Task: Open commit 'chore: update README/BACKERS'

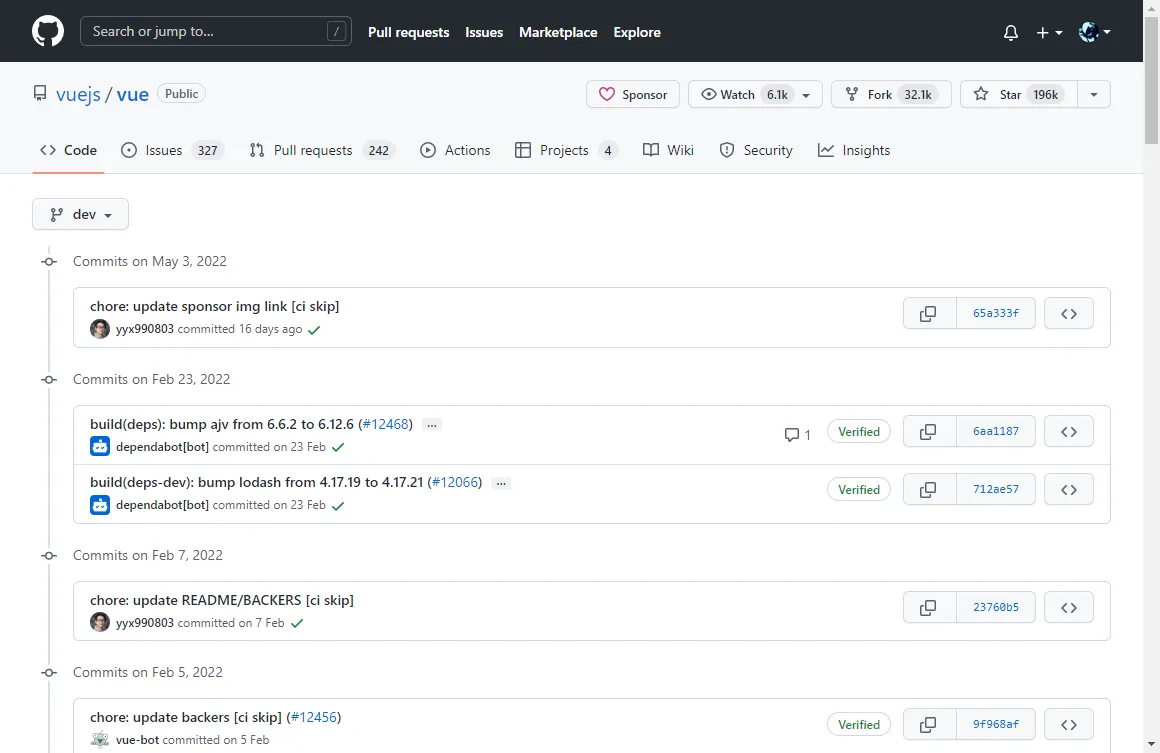Action: [x=222, y=600]
